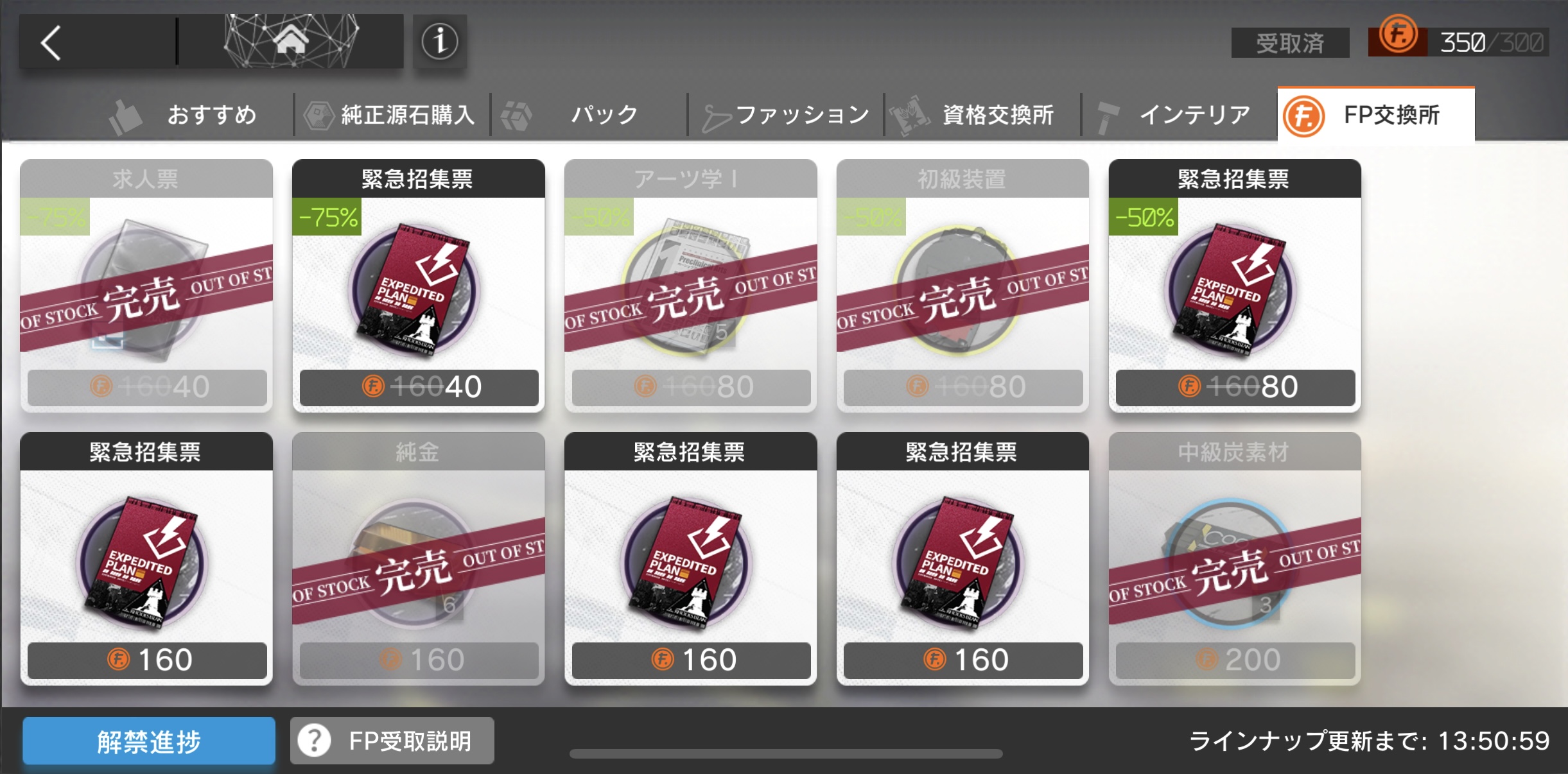Select the FP交換所 tab
Screen dimensions: 1568x774
(1376, 114)
